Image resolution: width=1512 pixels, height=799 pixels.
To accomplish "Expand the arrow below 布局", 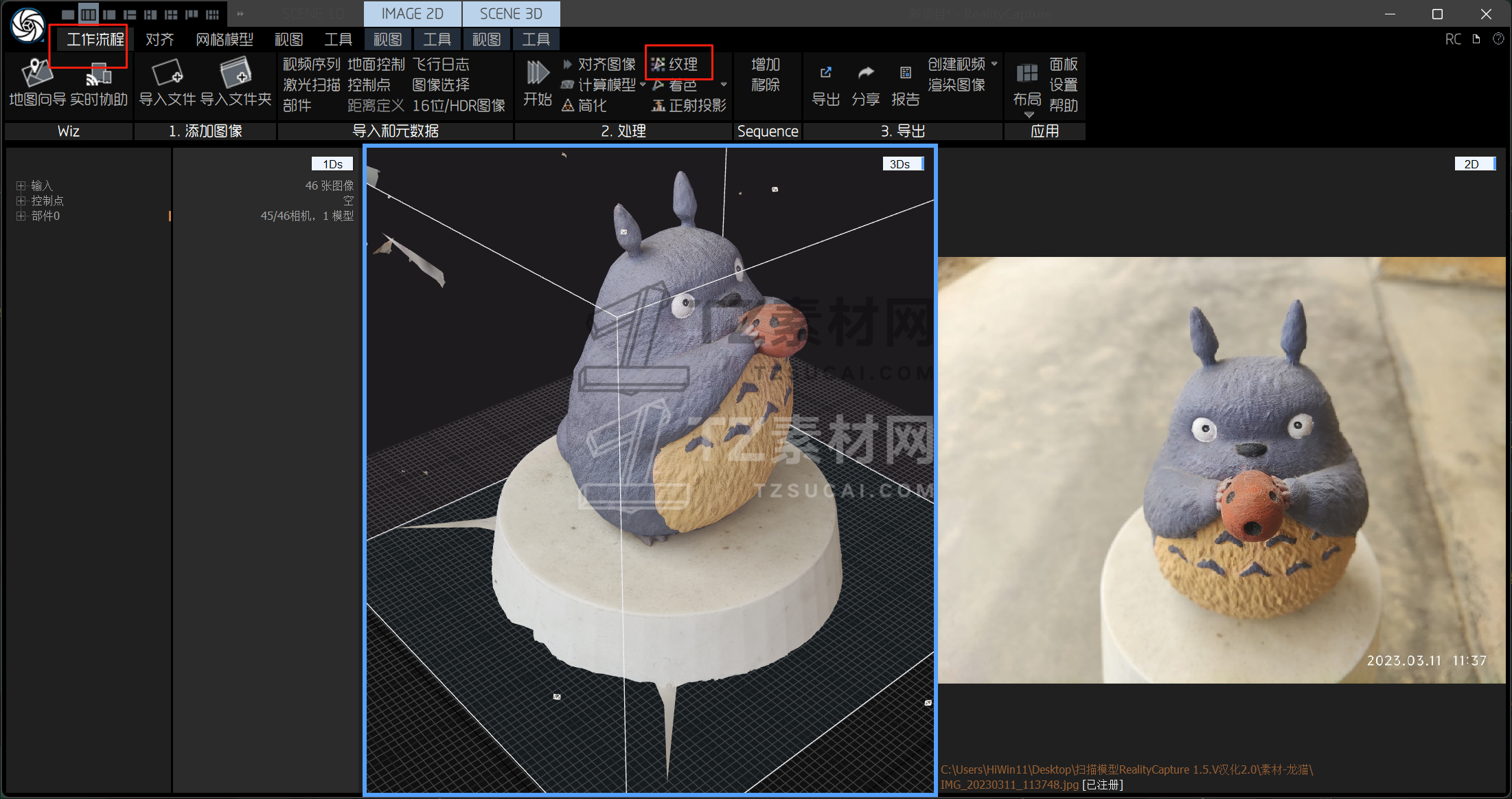I will point(1029,115).
